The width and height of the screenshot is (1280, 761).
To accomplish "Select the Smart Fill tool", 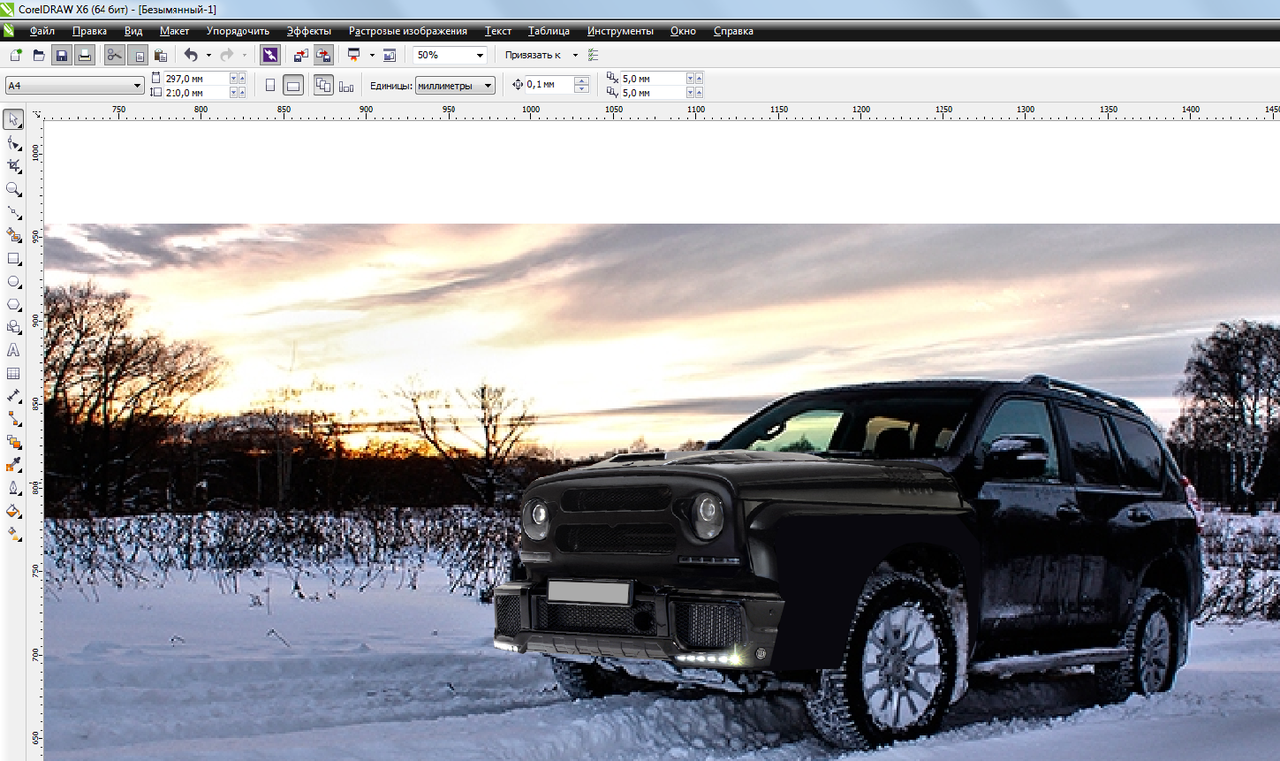I will tap(14, 235).
